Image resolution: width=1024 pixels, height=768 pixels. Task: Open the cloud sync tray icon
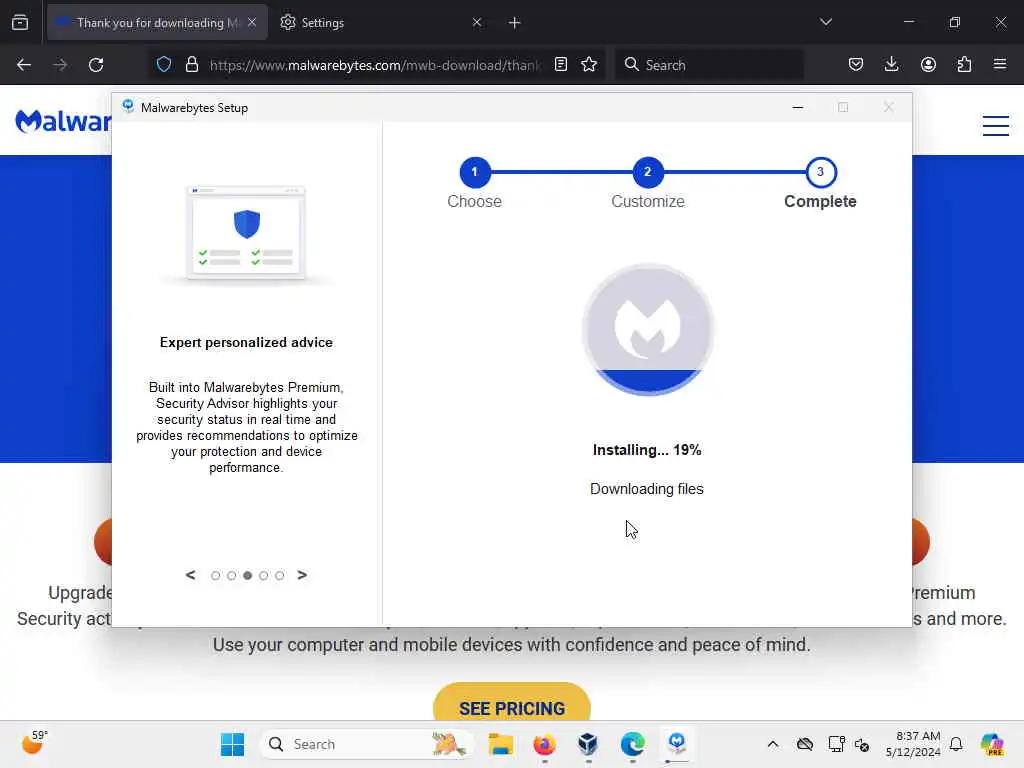coord(805,744)
